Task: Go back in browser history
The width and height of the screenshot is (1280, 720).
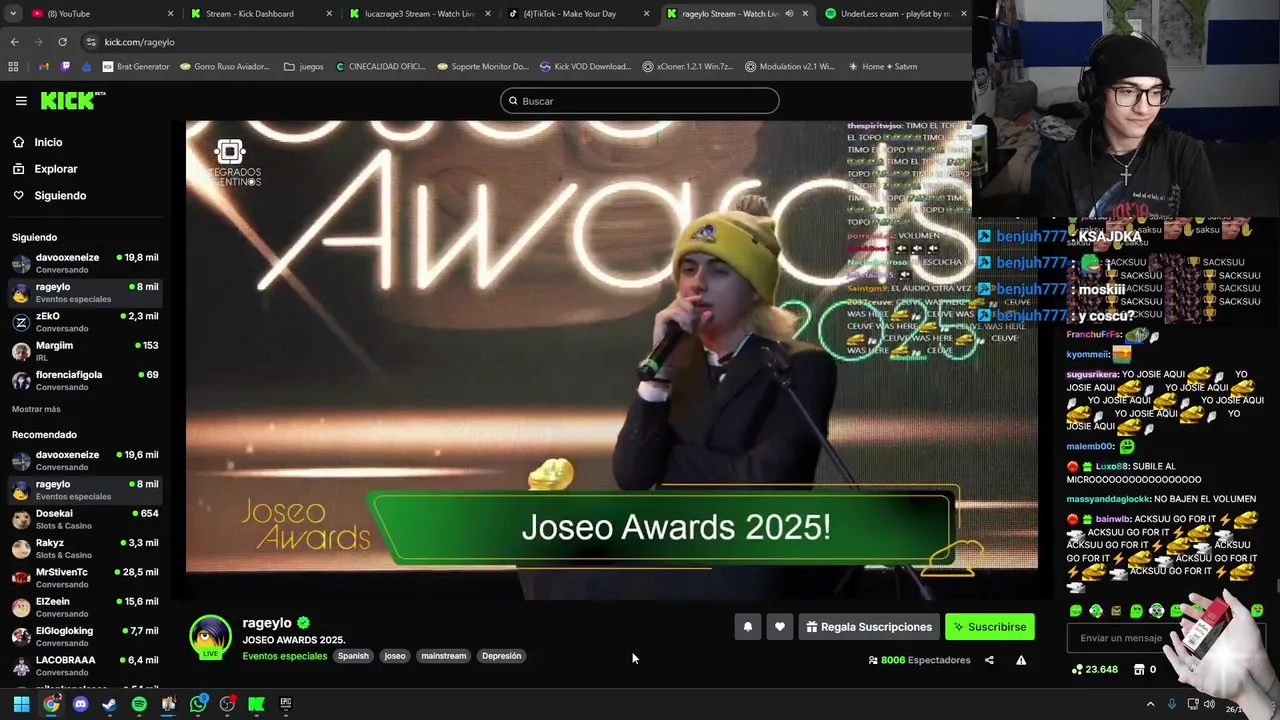Action: click(14, 42)
